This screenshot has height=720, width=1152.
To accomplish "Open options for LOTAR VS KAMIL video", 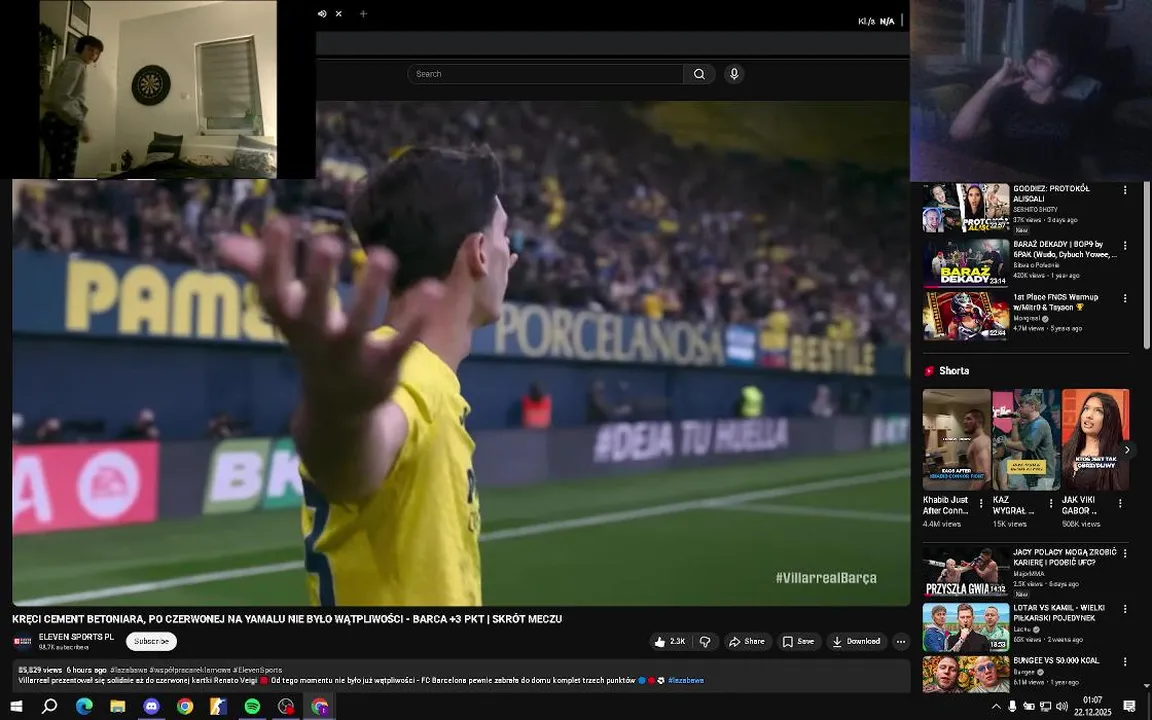I will point(1124,609).
